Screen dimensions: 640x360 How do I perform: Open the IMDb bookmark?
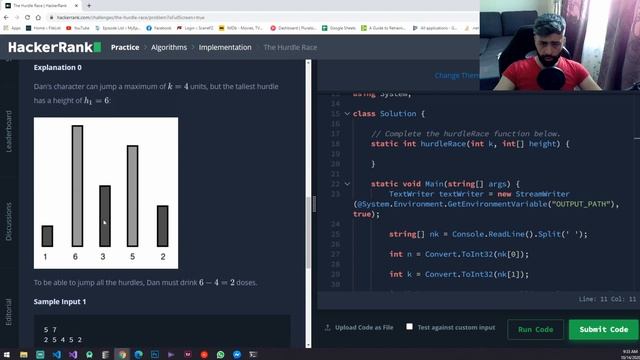[241, 28]
